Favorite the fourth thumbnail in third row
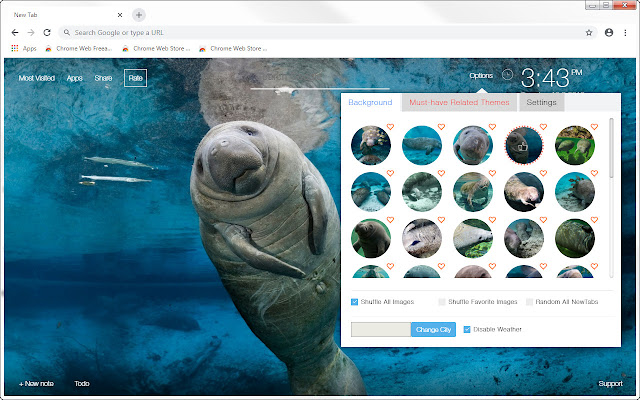640x400 pixels. 543,220
